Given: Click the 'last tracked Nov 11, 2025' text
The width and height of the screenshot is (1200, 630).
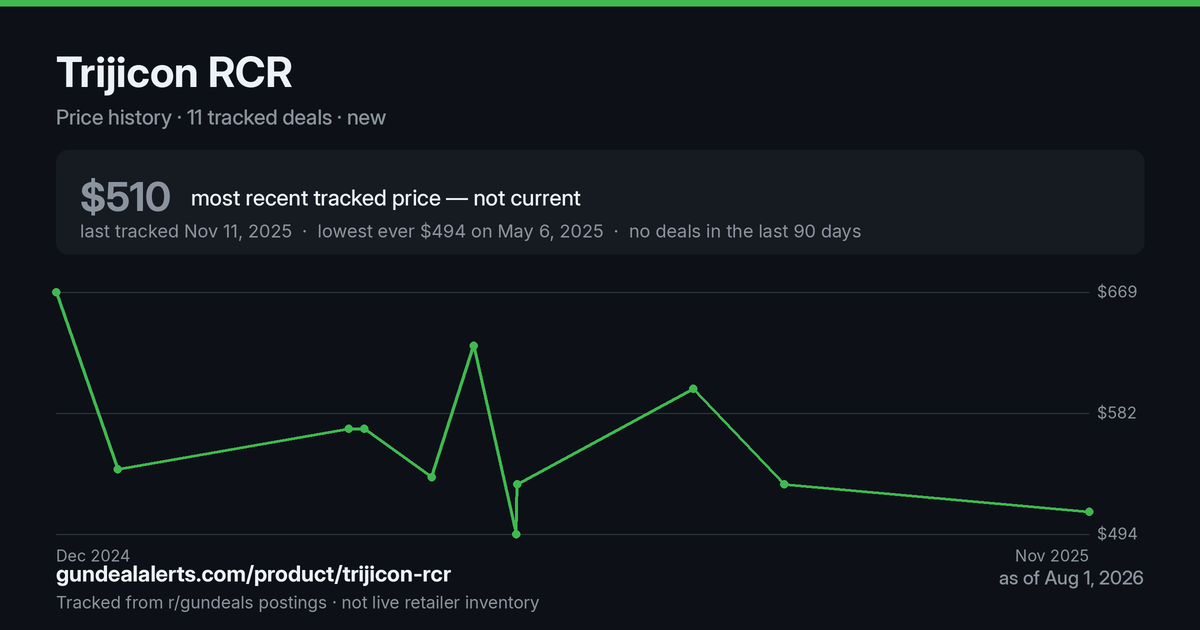Looking at the screenshot, I should [x=186, y=231].
